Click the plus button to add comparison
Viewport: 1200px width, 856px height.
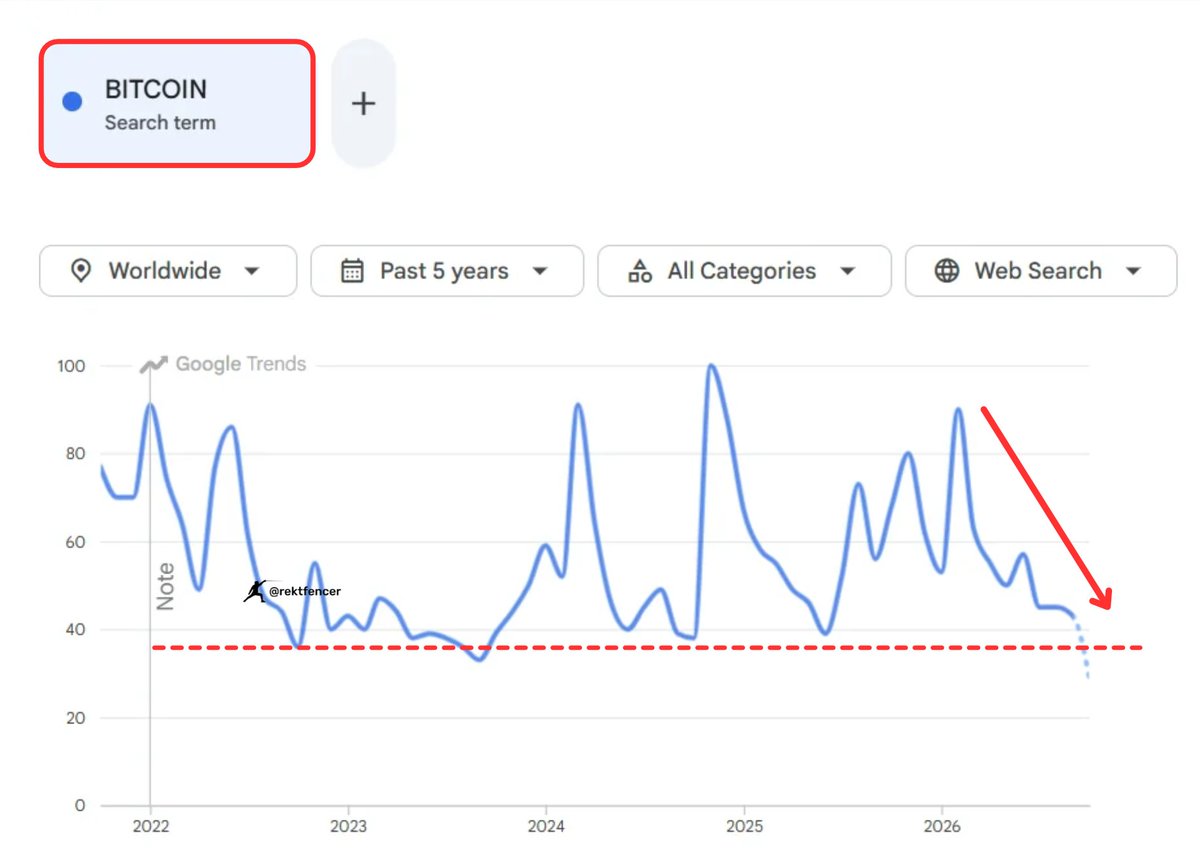click(x=363, y=103)
